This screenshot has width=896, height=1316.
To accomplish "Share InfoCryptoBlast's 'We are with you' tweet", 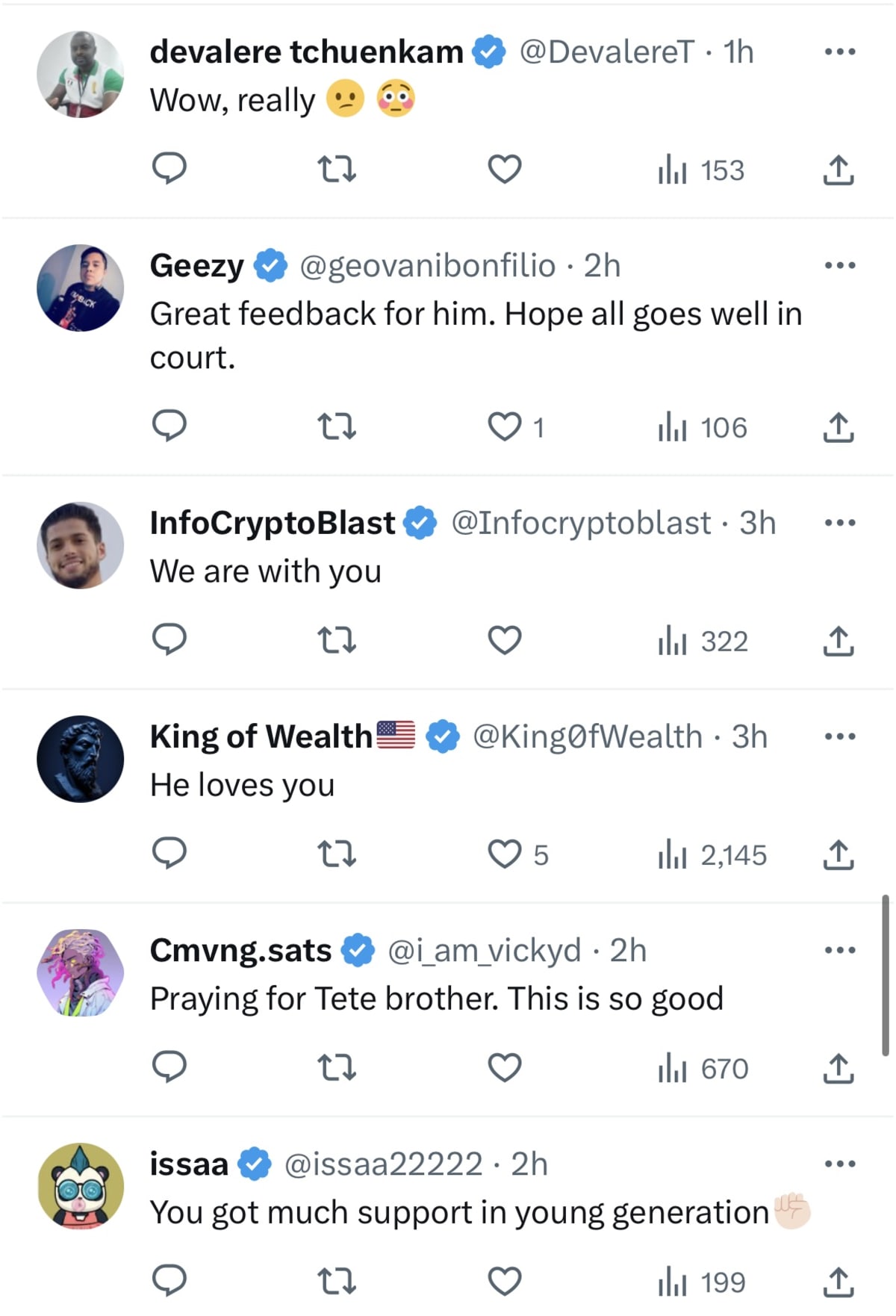I will coord(839,641).
